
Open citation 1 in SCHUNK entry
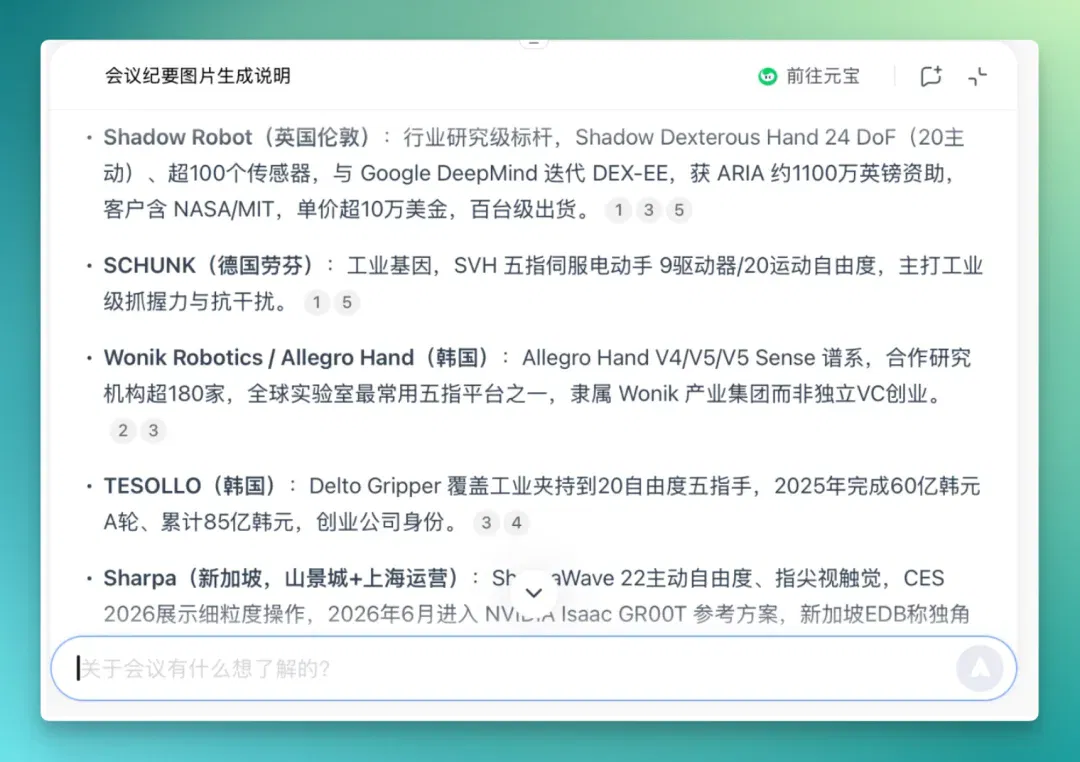coord(317,302)
